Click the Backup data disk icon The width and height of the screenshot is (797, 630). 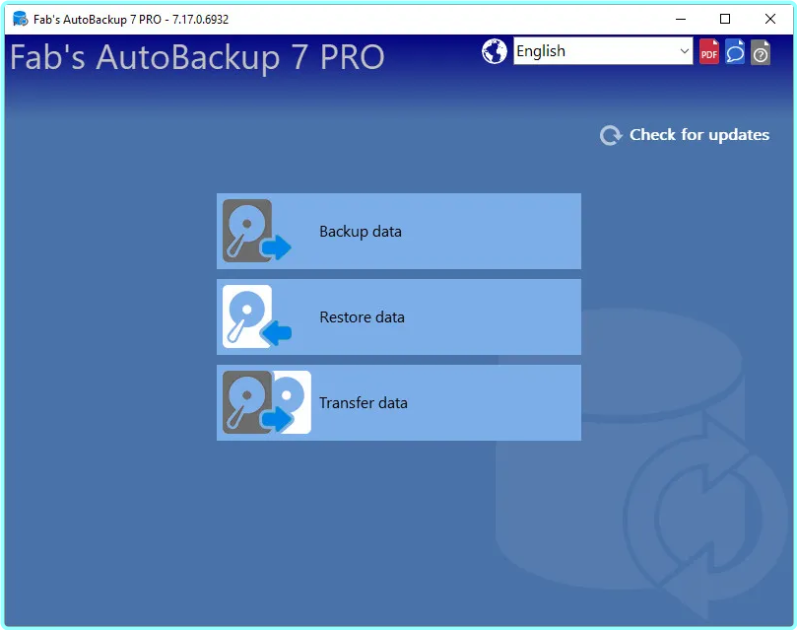pos(255,231)
